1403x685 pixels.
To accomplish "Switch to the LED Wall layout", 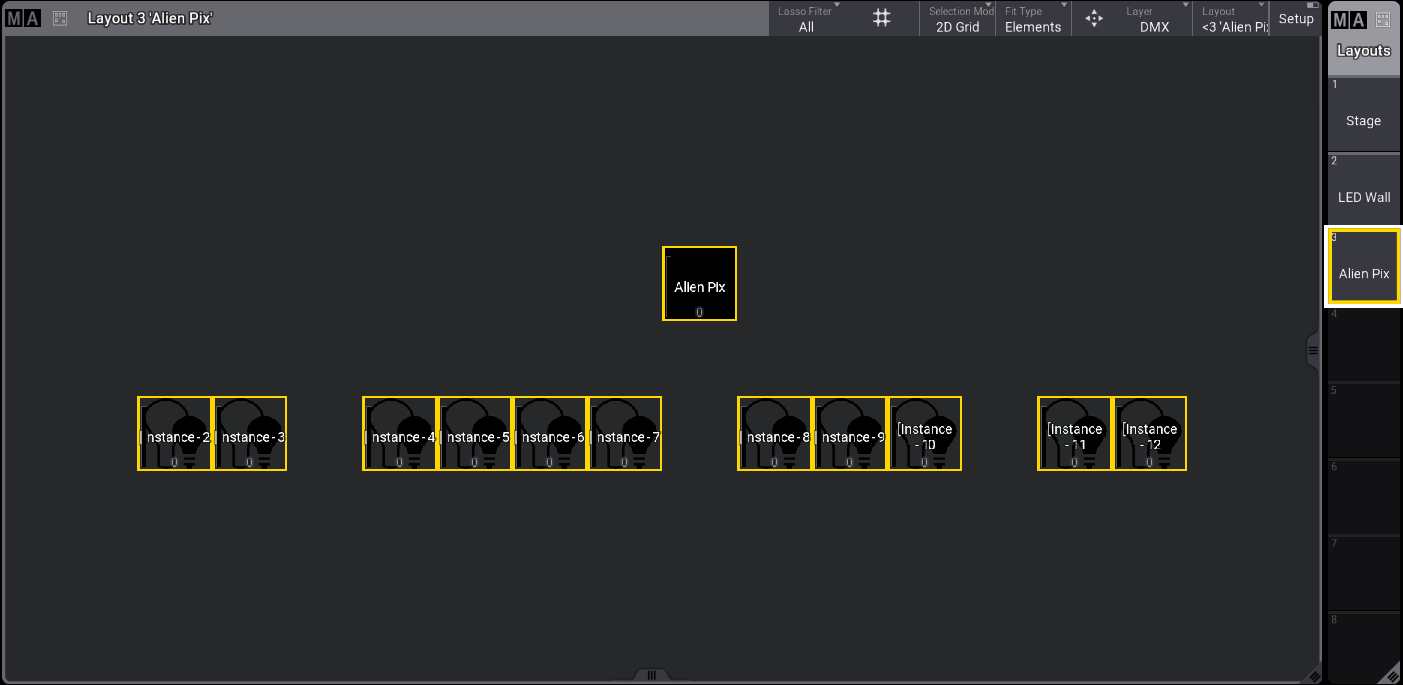I will (1363, 191).
